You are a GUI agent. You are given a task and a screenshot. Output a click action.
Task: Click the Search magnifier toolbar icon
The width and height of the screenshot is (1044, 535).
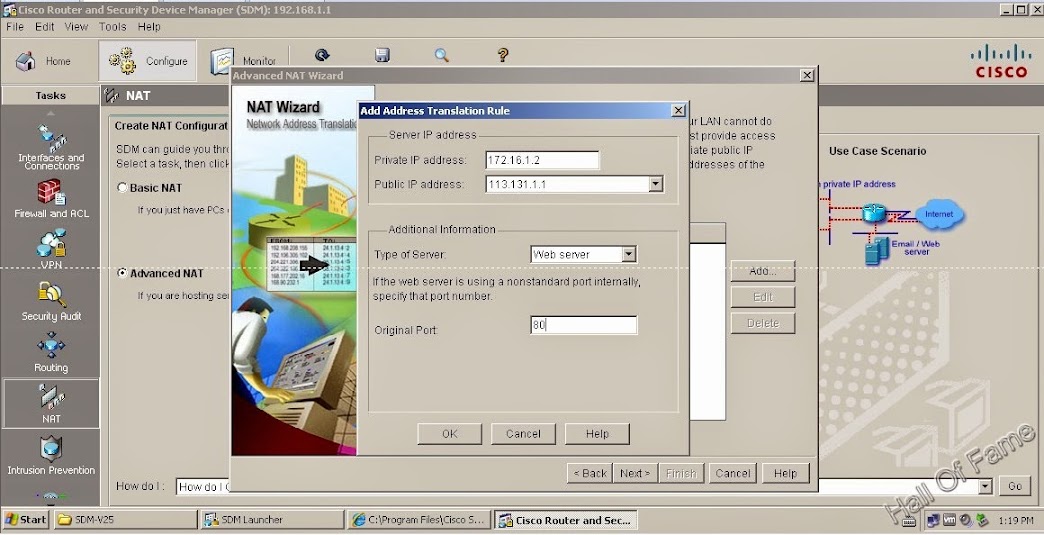(441, 55)
